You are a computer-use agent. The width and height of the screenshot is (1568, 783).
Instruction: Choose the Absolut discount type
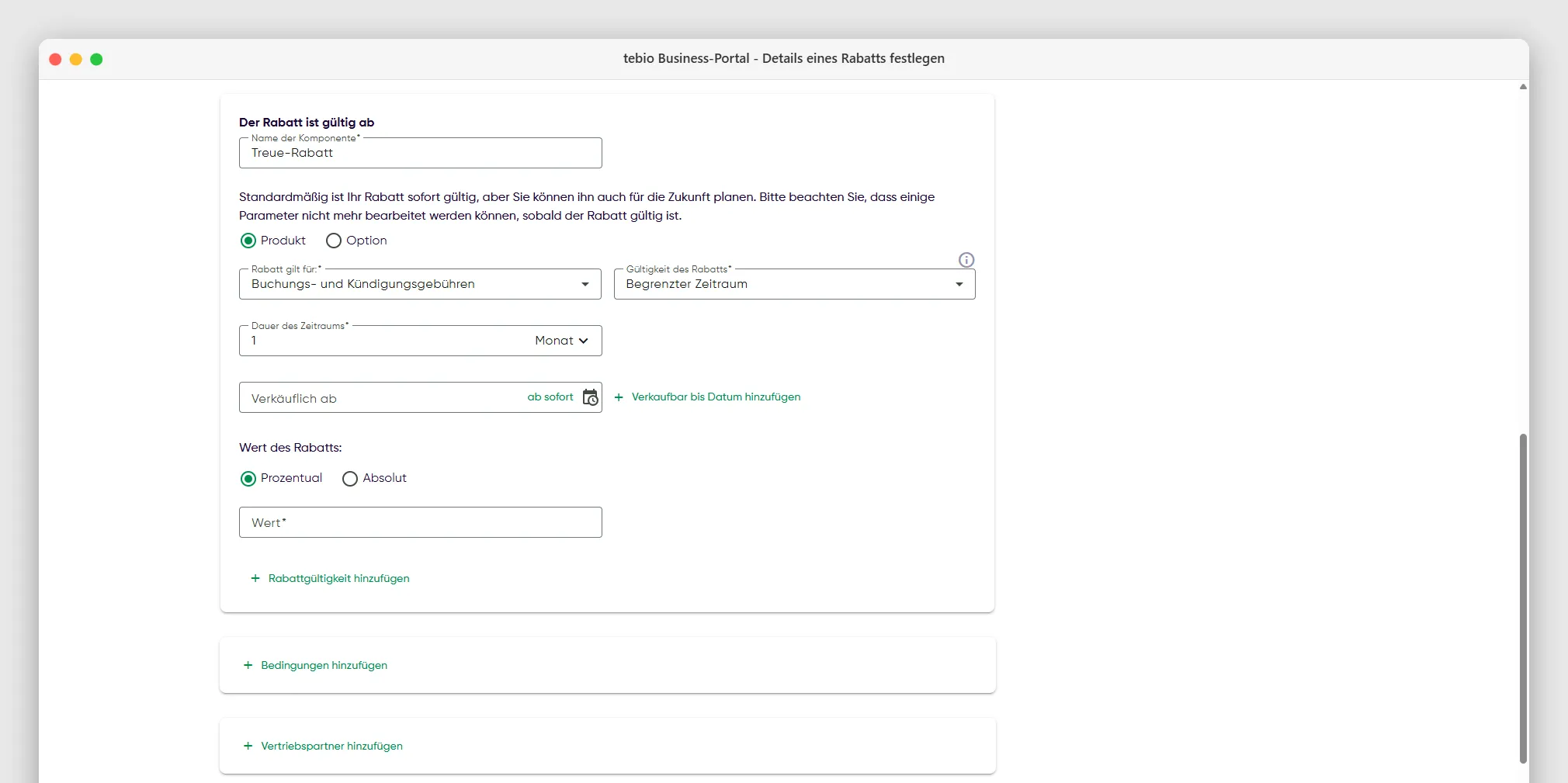(x=350, y=479)
